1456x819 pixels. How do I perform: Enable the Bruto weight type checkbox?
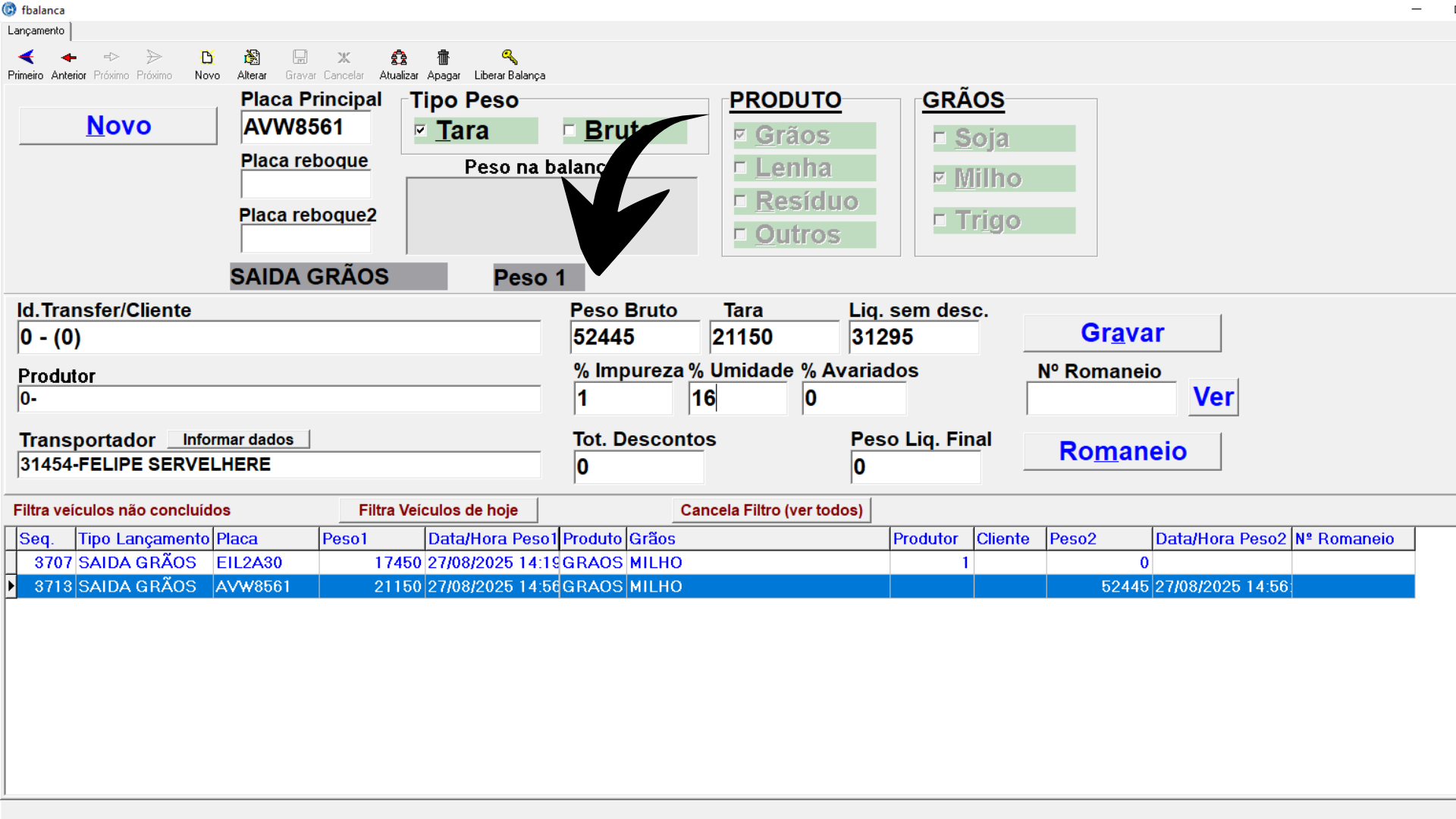(570, 130)
